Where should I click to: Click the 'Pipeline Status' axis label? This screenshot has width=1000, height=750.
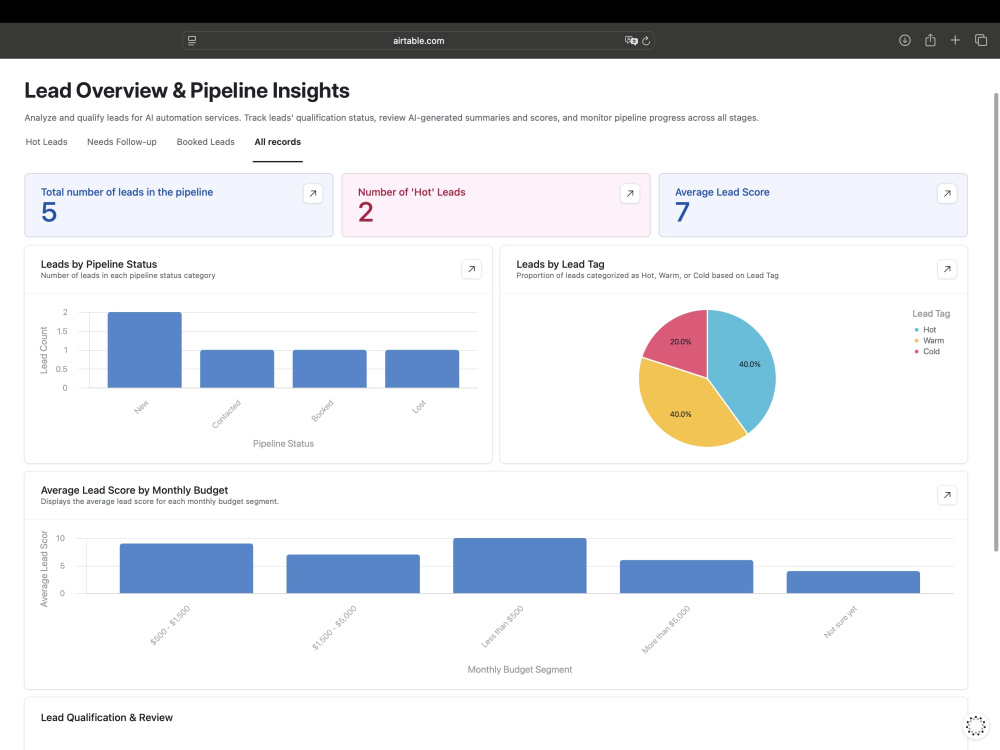[x=283, y=443]
